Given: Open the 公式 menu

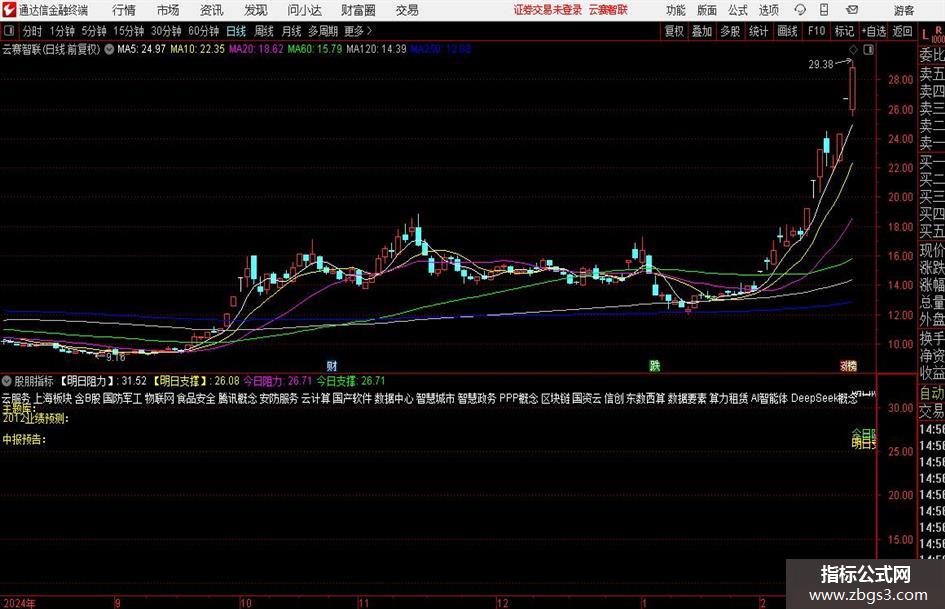Looking at the screenshot, I should (x=737, y=10).
